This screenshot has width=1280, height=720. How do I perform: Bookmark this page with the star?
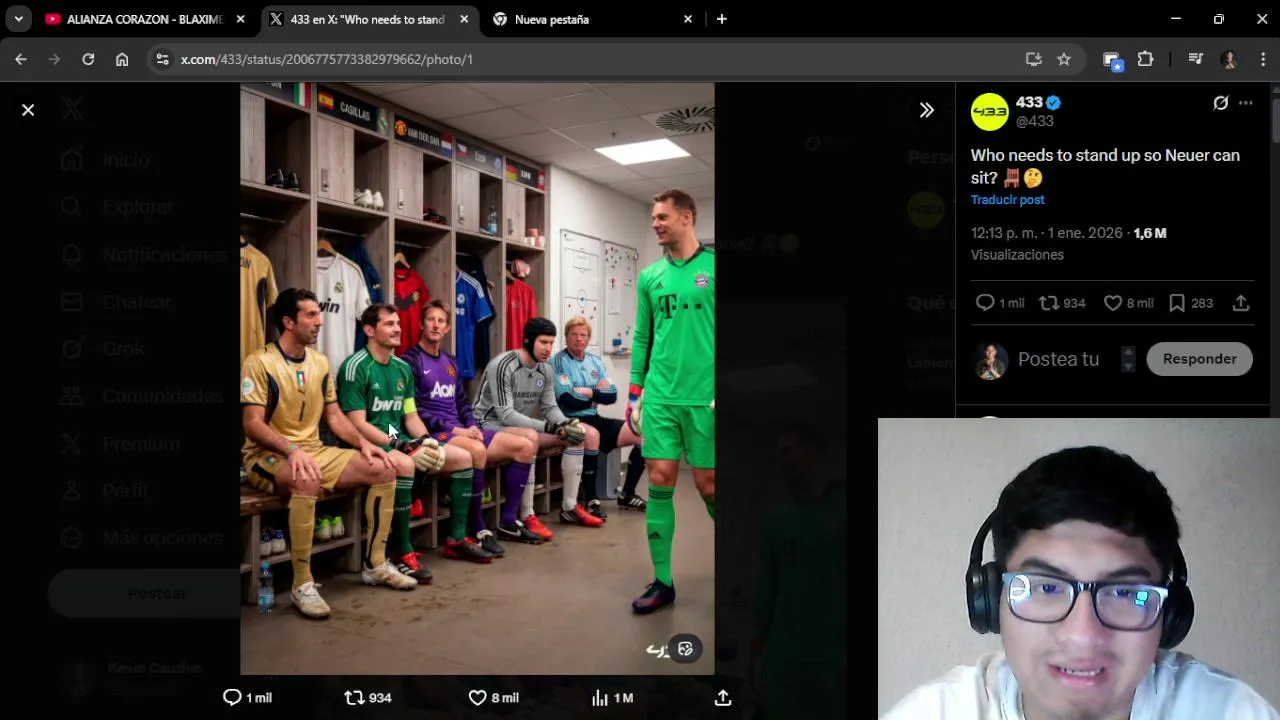click(1064, 59)
